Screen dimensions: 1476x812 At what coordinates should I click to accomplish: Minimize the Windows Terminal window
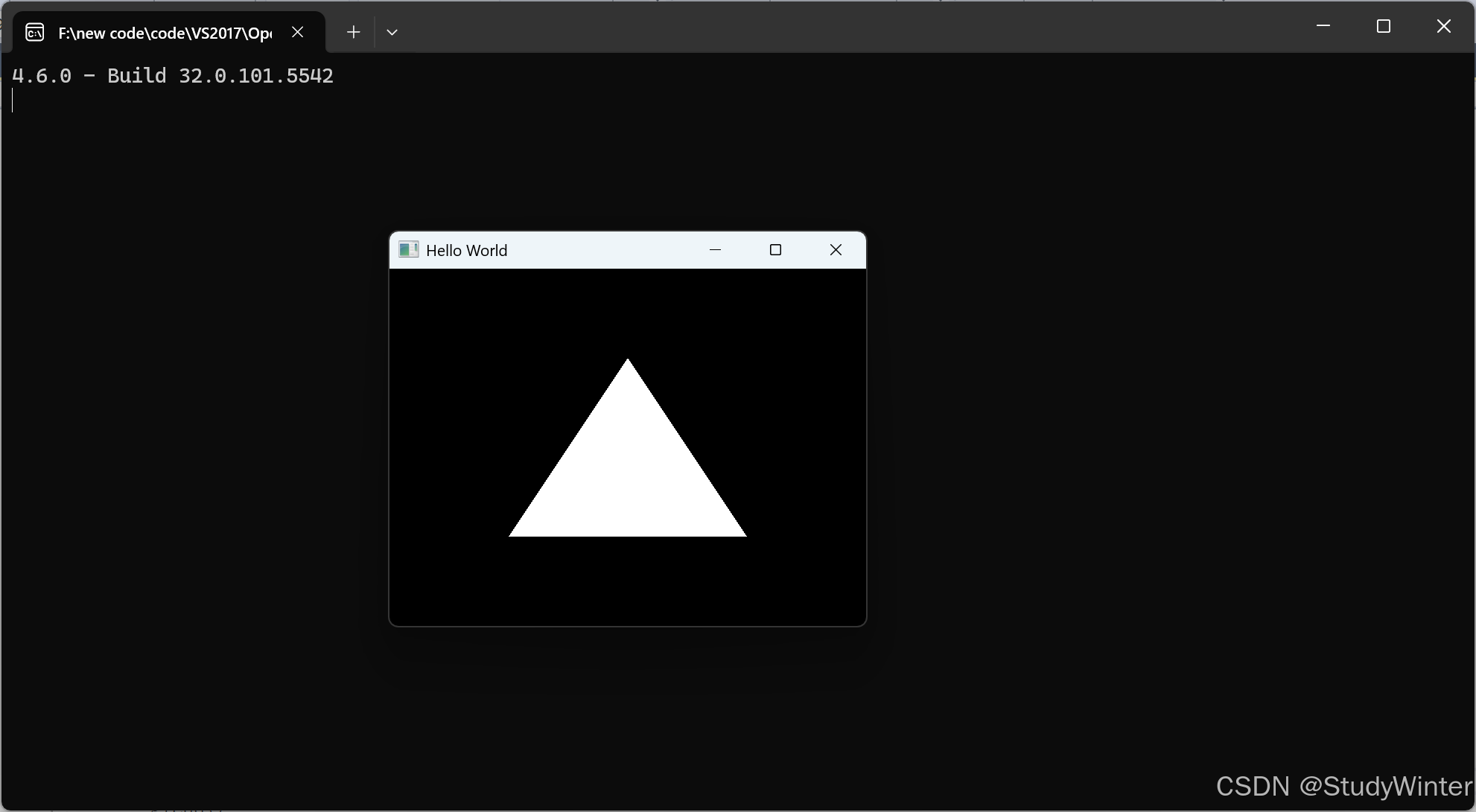coord(1323,25)
